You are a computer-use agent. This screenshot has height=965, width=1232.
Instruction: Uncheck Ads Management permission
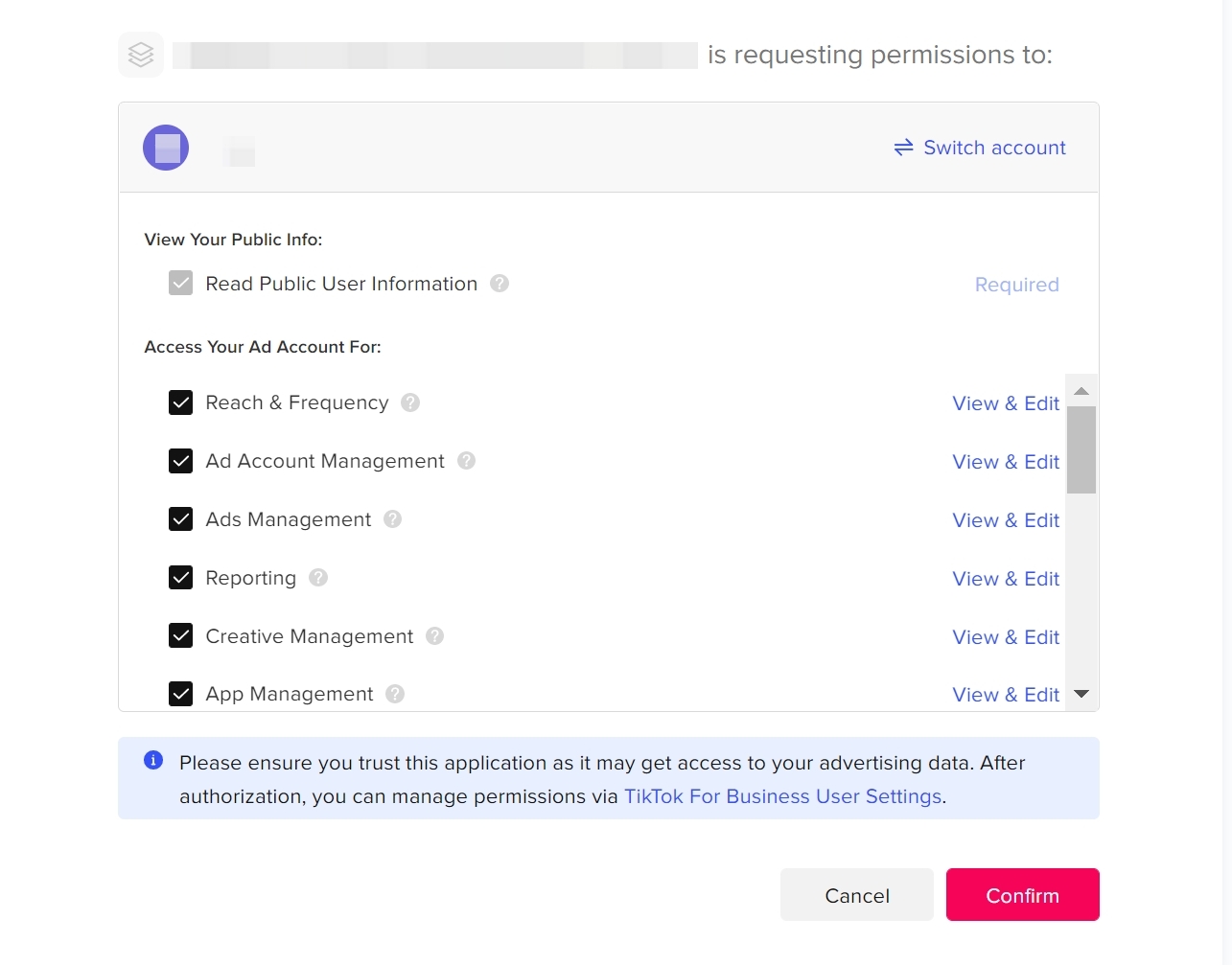[x=180, y=519]
